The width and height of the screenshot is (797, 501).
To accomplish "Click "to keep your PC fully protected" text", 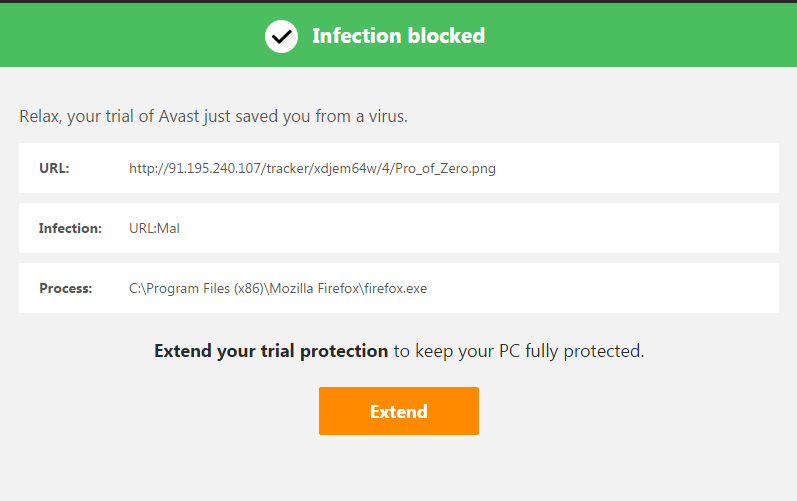I will coord(518,351).
